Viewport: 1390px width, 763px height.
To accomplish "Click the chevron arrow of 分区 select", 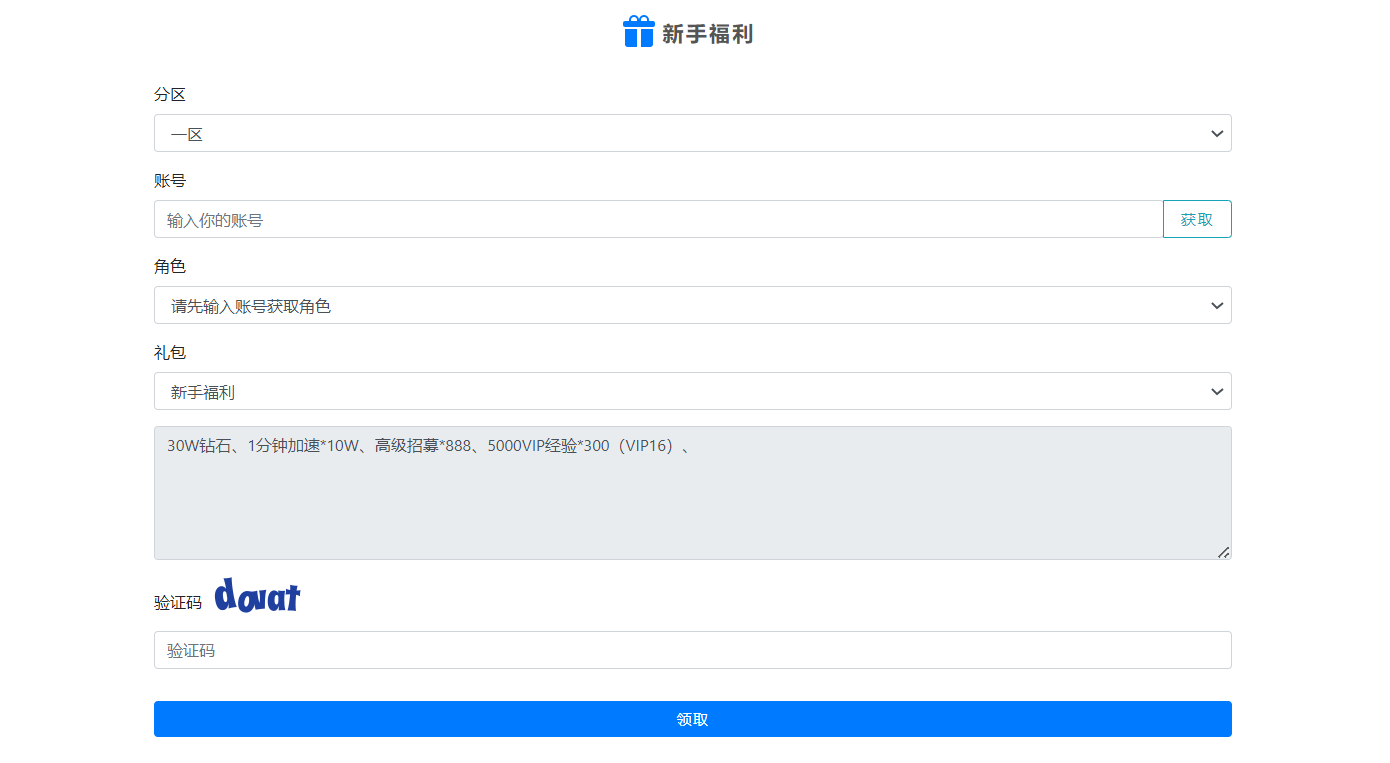I will 1216,133.
